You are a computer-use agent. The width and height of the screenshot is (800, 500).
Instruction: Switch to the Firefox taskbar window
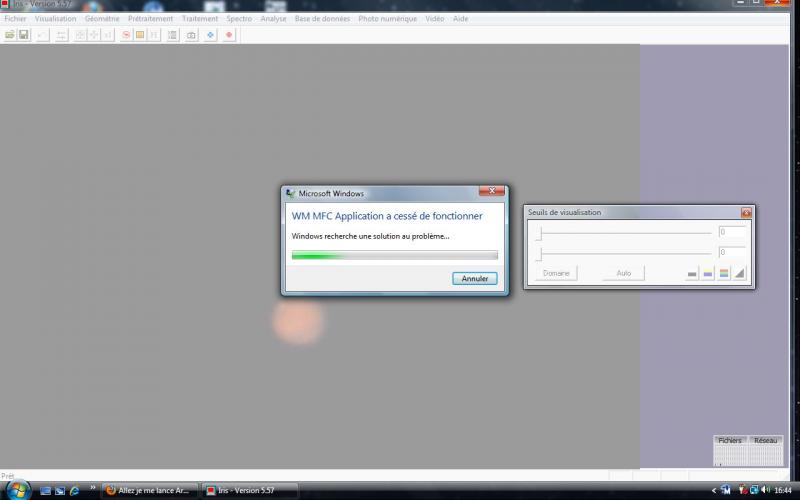pos(149,491)
